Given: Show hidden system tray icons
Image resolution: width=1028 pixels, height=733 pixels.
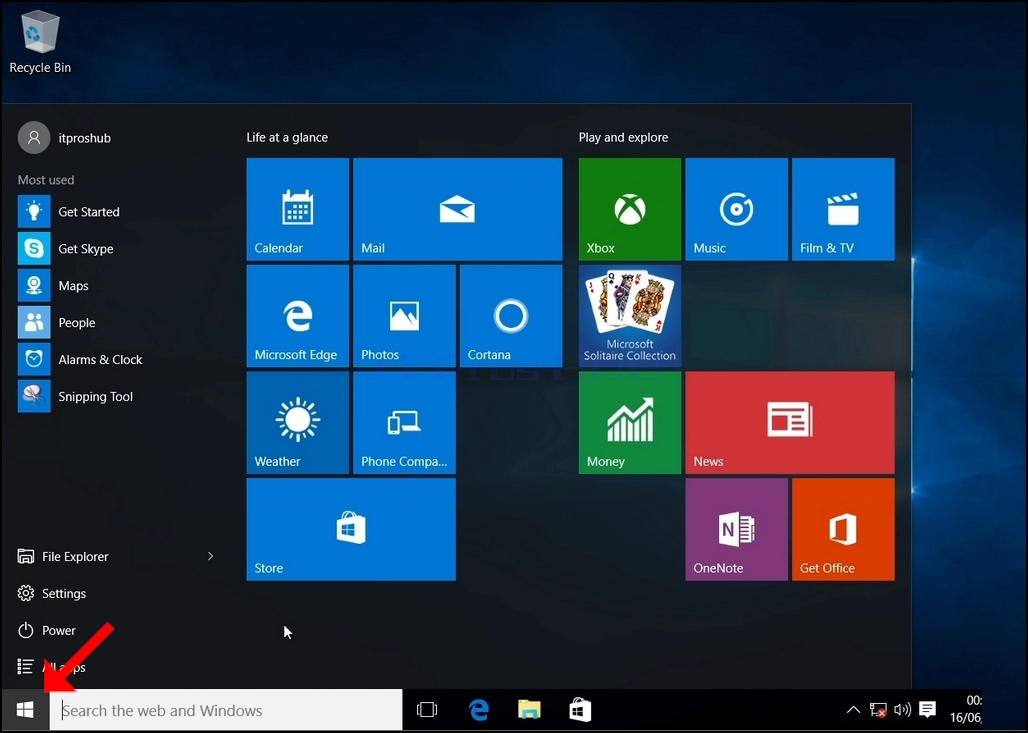Looking at the screenshot, I should pos(853,709).
